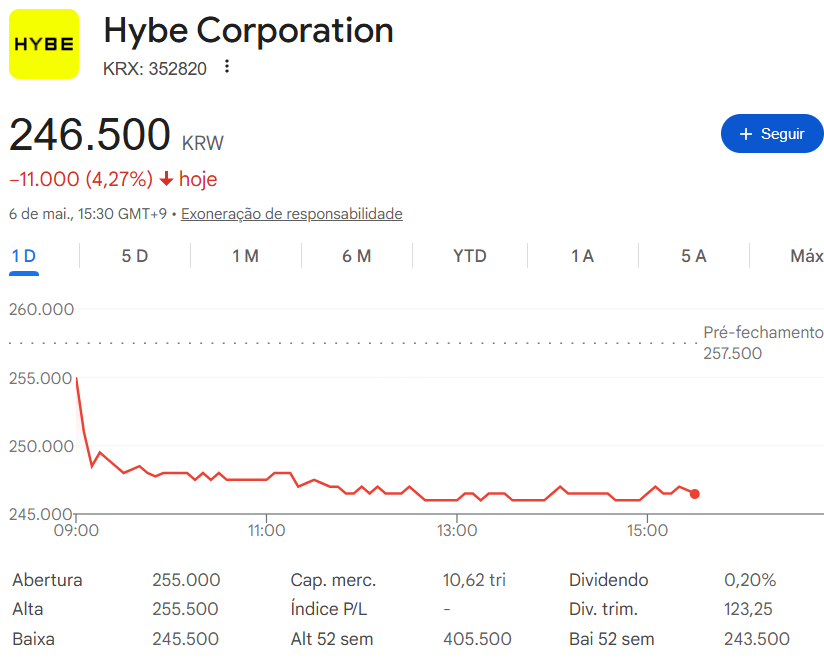The image size is (824, 660).
Task: Click the 260.000 y-axis label
Action: (42, 310)
